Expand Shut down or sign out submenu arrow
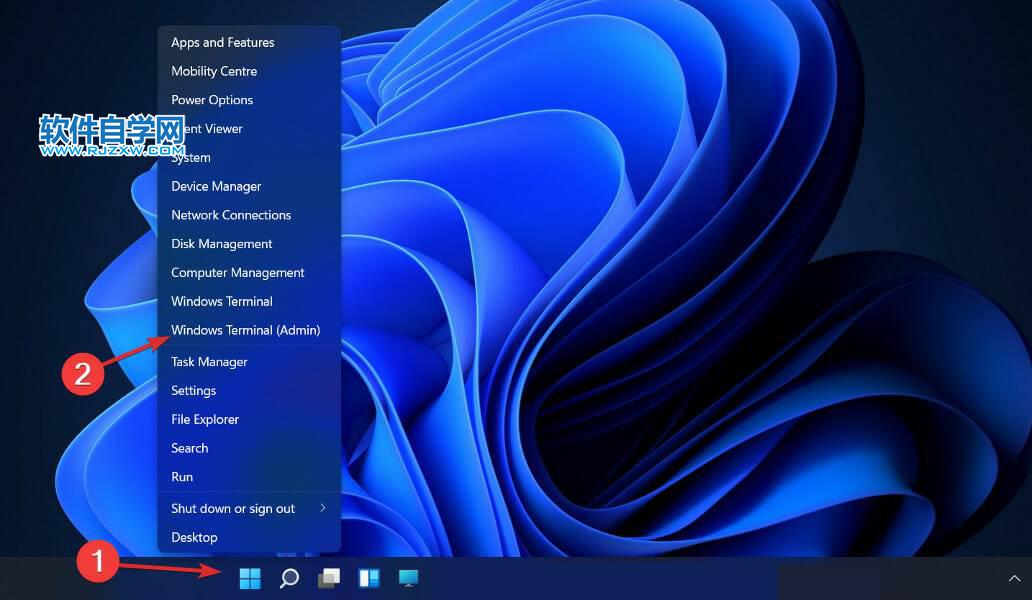Screen dimensions: 1032x600 (322, 507)
